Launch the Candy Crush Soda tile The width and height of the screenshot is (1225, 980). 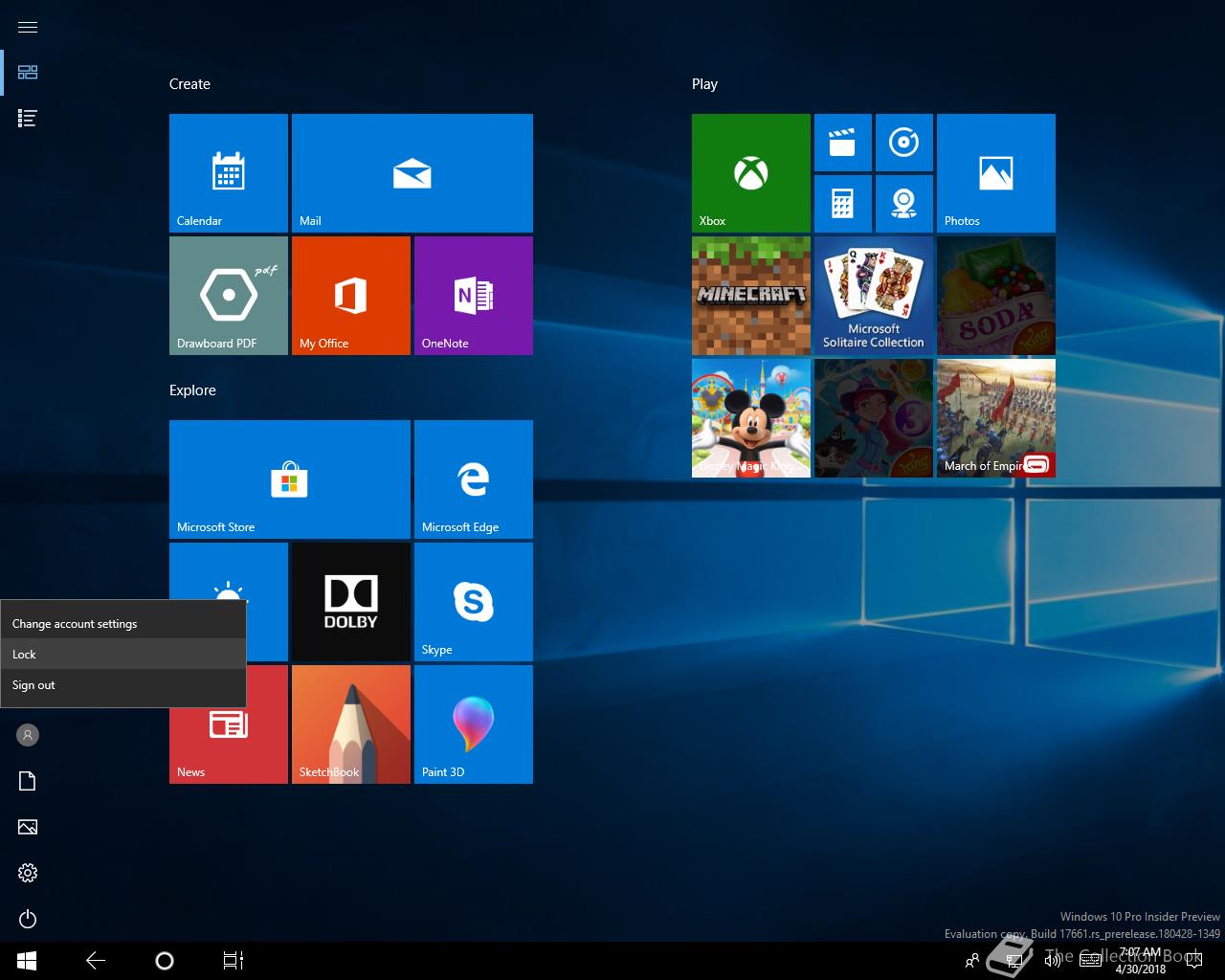pyautogui.click(x=996, y=296)
